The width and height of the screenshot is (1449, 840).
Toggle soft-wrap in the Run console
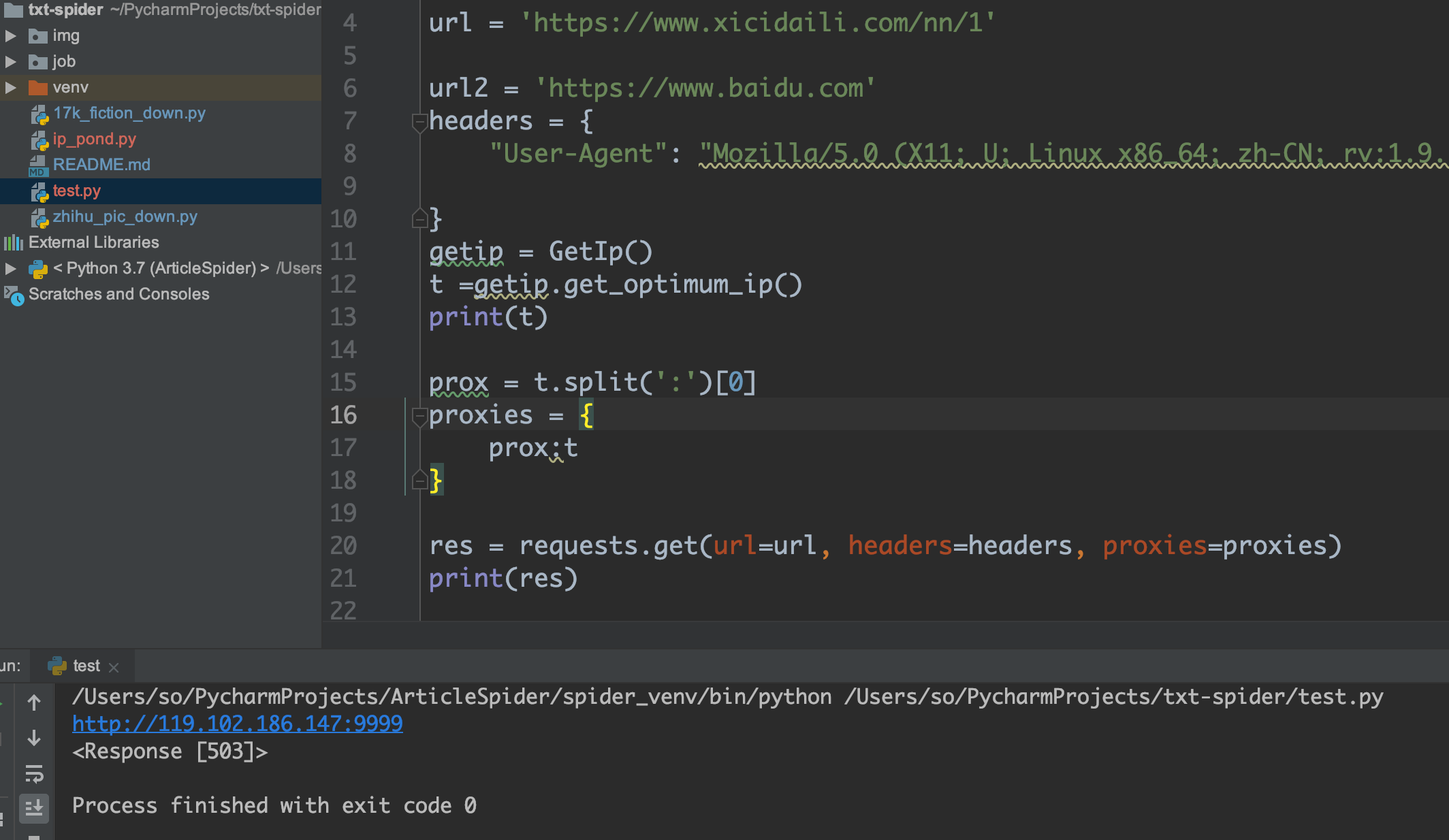34,774
